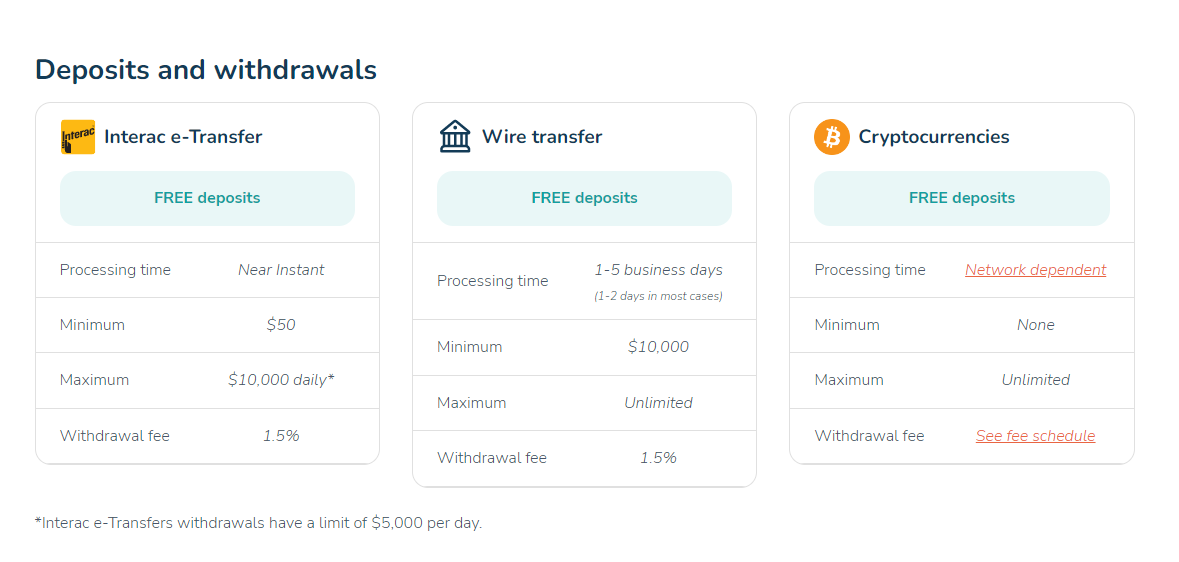
Task: Click the Cryptocurrencies Unlimited maximum value
Action: (1035, 380)
